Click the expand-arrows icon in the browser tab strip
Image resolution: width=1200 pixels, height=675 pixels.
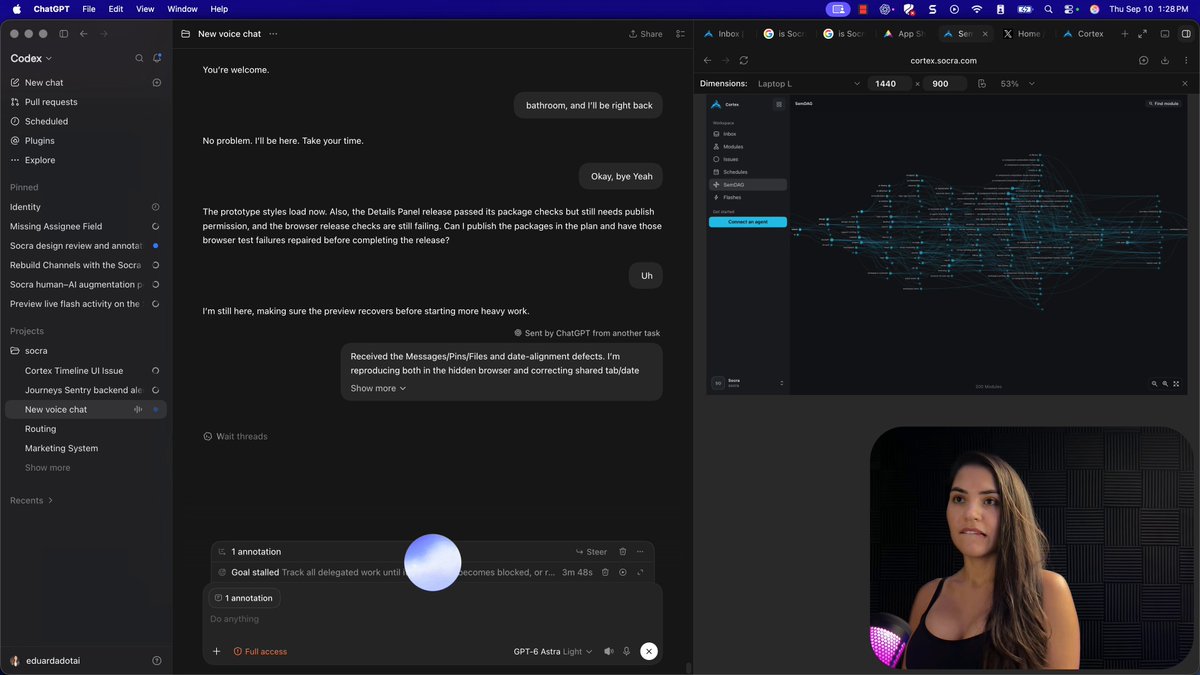(x=1142, y=33)
